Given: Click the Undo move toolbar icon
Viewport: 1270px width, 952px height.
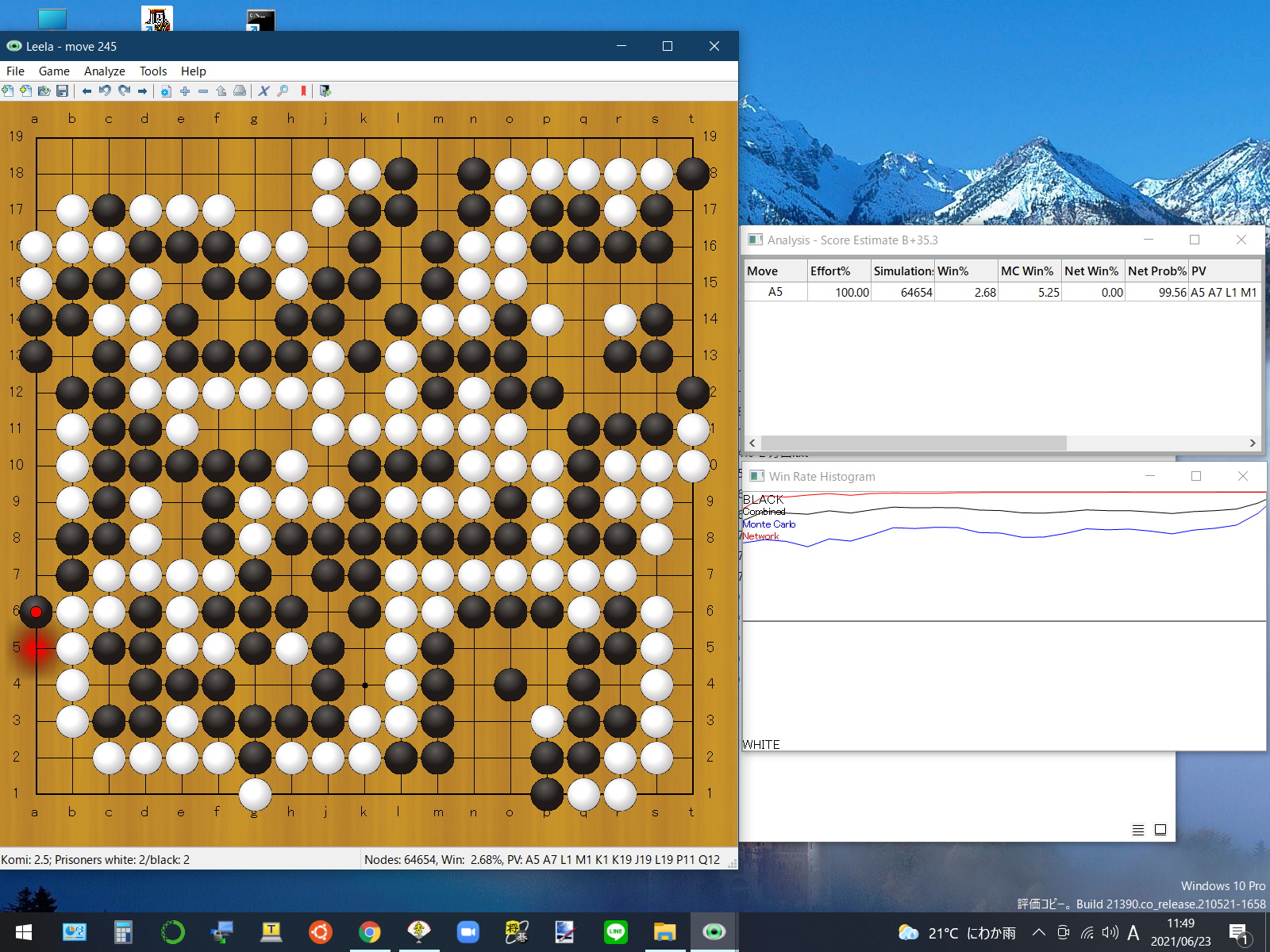Looking at the screenshot, I should (x=105, y=91).
